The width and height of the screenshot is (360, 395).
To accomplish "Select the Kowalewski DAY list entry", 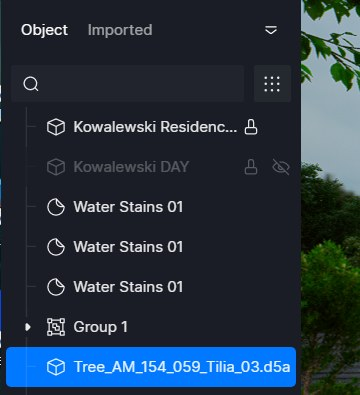I will point(151,167).
